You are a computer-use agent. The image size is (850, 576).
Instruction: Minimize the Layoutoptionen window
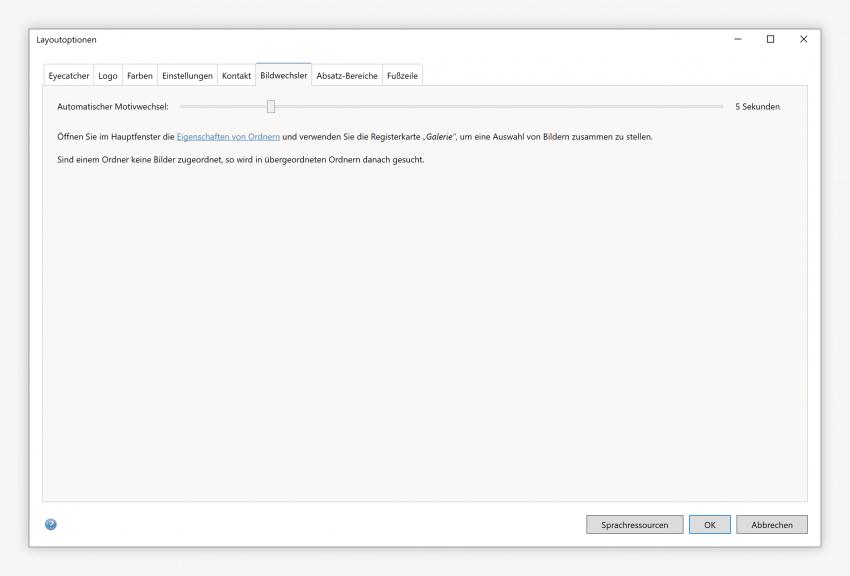[738, 39]
